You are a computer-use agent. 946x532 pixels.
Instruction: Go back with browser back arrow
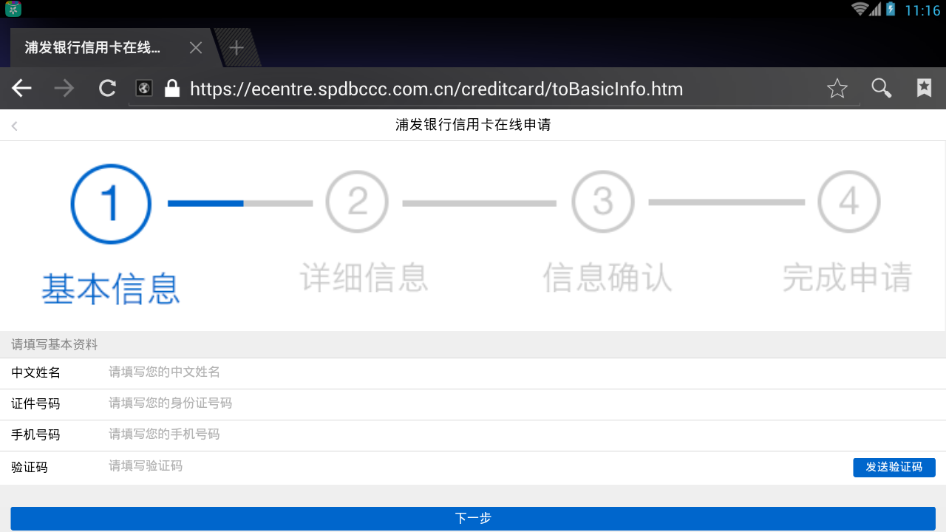(x=22, y=88)
